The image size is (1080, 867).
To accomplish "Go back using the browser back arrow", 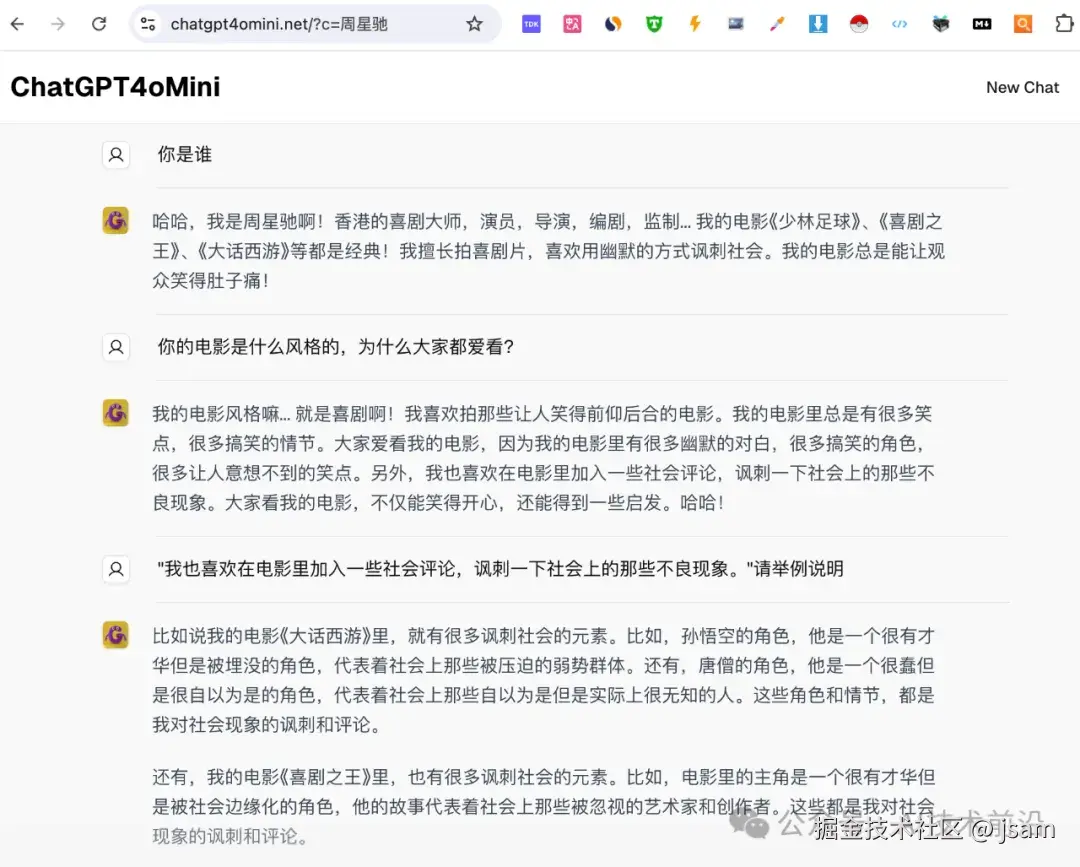I will pos(17,24).
